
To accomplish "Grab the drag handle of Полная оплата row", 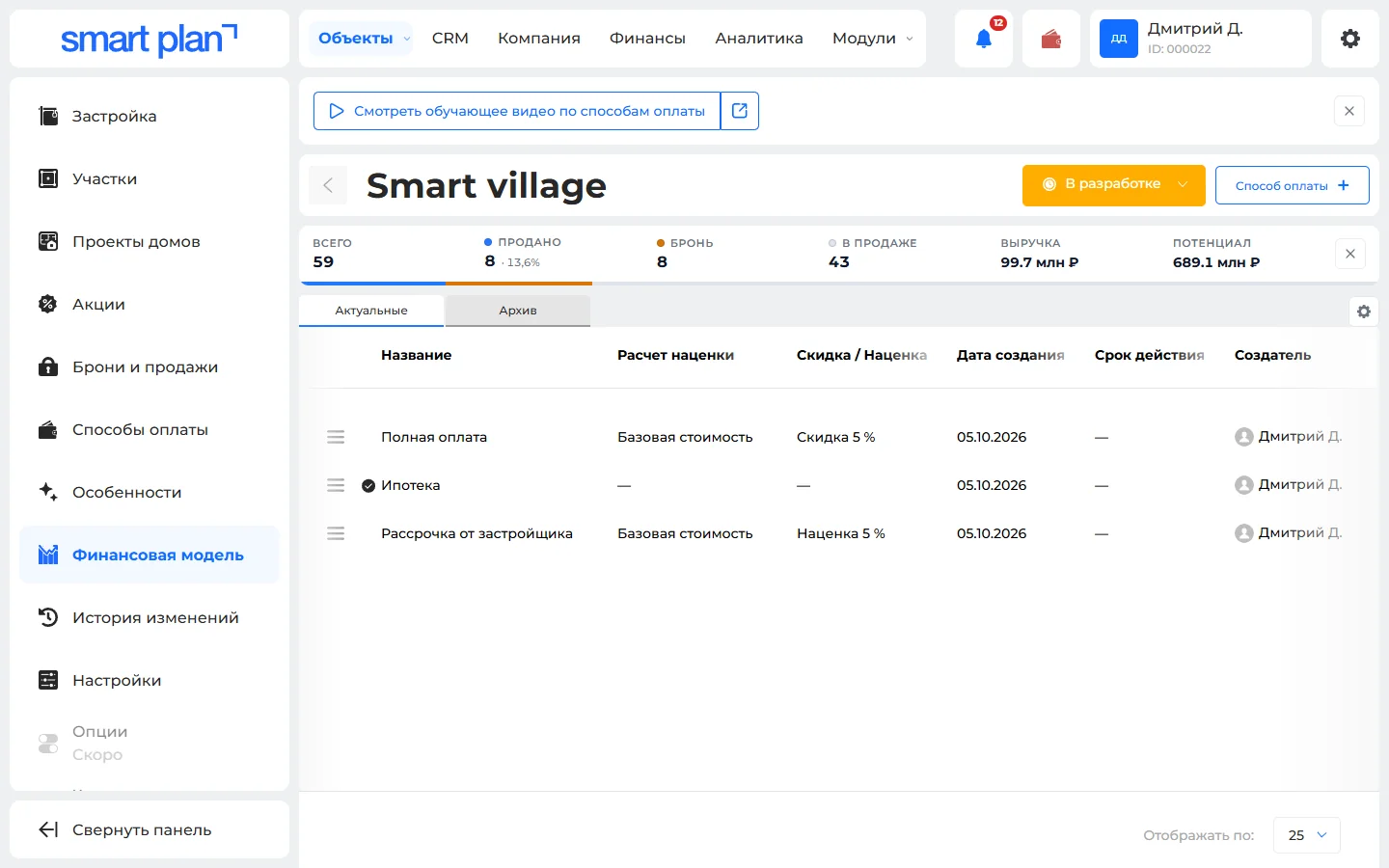I will tap(336, 437).
